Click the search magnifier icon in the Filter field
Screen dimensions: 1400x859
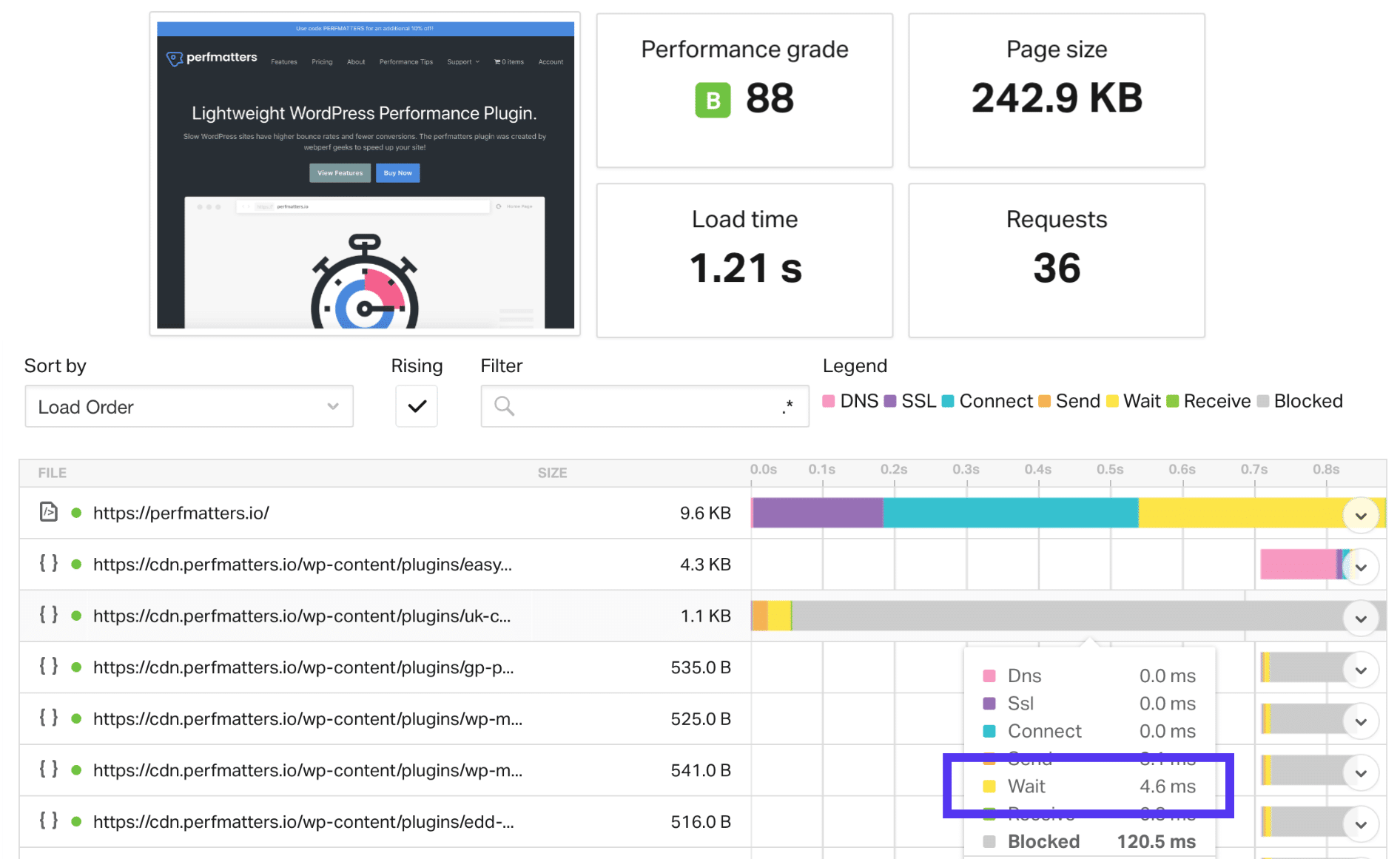click(505, 406)
